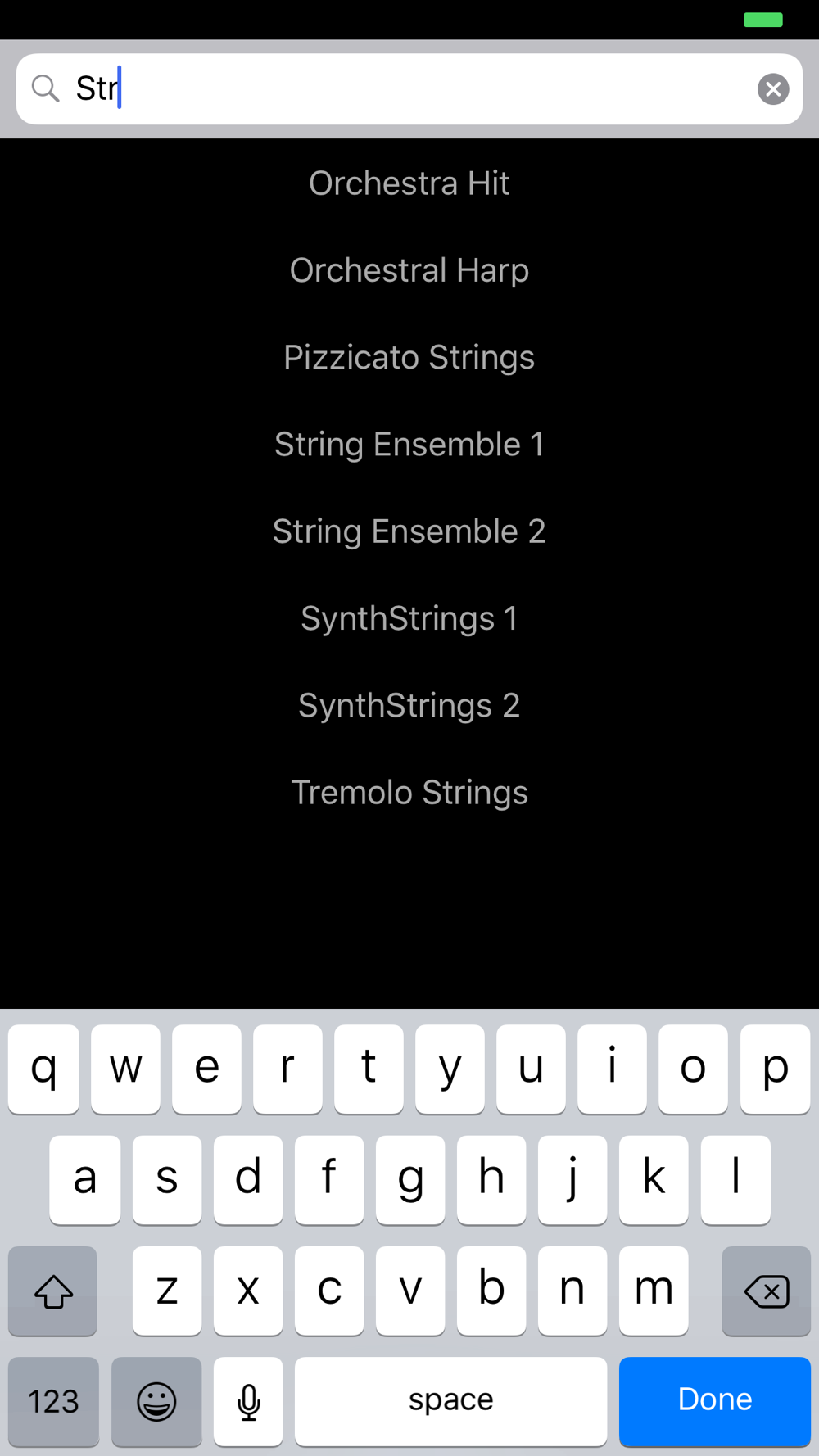Viewport: 819px width, 1456px height.
Task: Tap the emoji keyboard key
Action: click(156, 1401)
